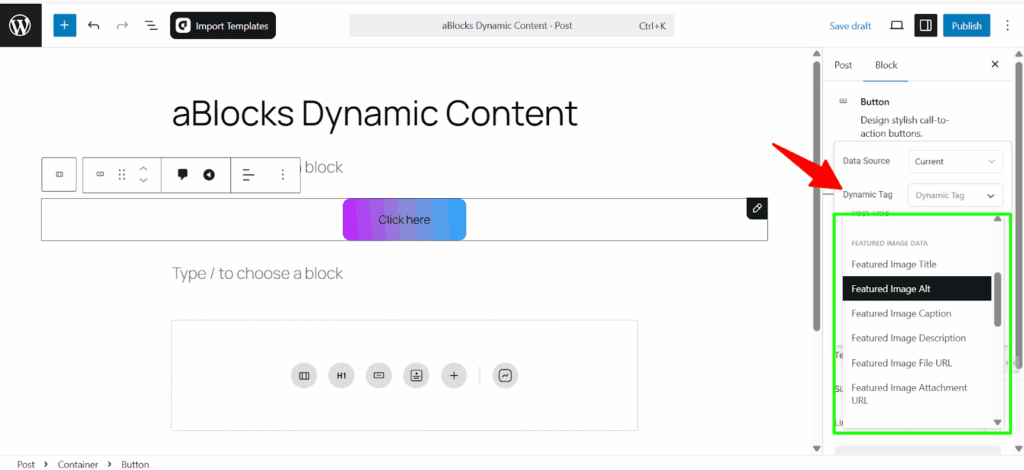The width and height of the screenshot is (1024, 470).
Task: Move the block down with the chevron
Action: tap(144, 180)
